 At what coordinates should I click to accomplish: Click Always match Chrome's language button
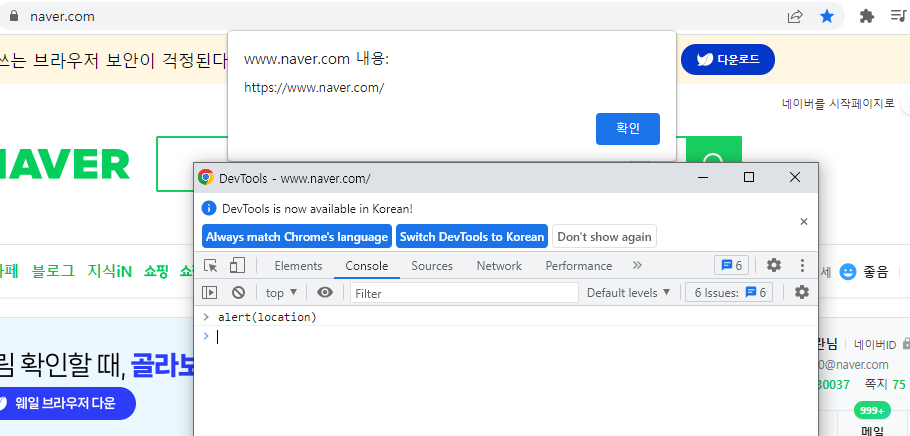(x=297, y=237)
